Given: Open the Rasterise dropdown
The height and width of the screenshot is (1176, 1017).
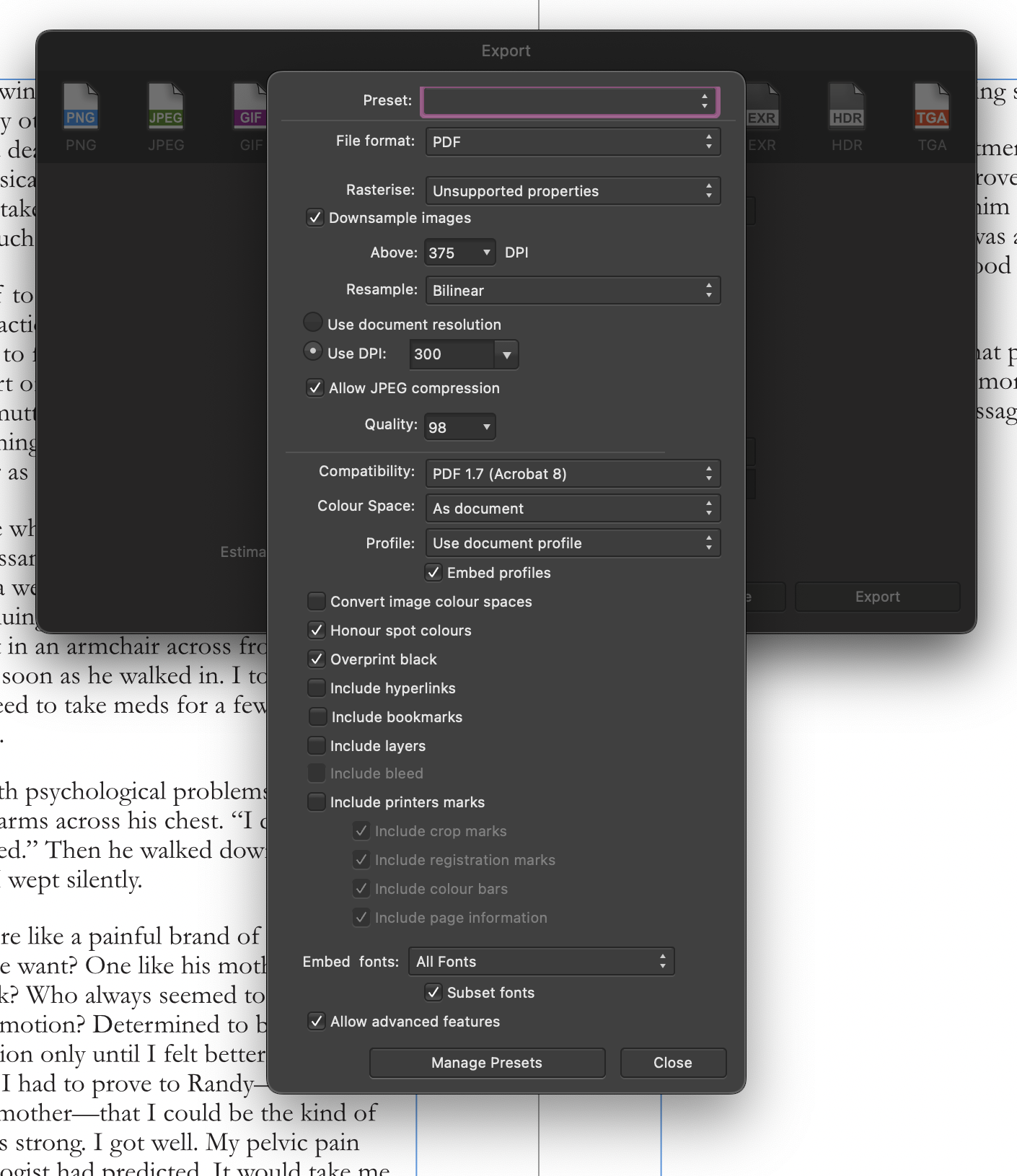Looking at the screenshot, I should tap(573, 190).
